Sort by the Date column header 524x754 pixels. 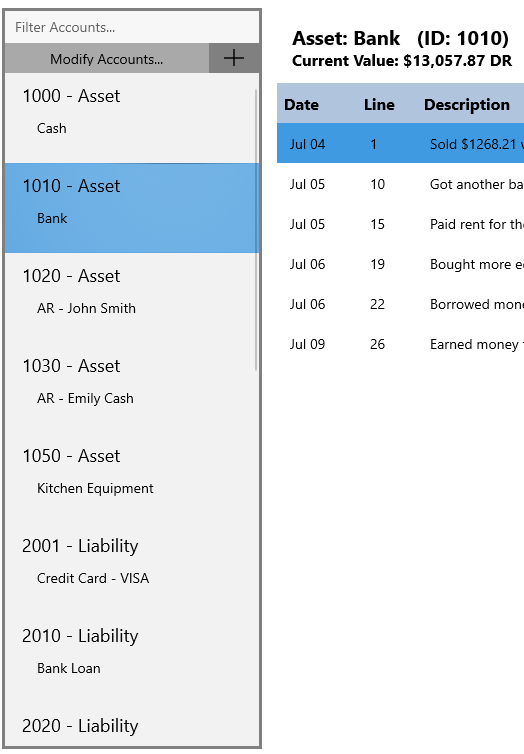301,104
